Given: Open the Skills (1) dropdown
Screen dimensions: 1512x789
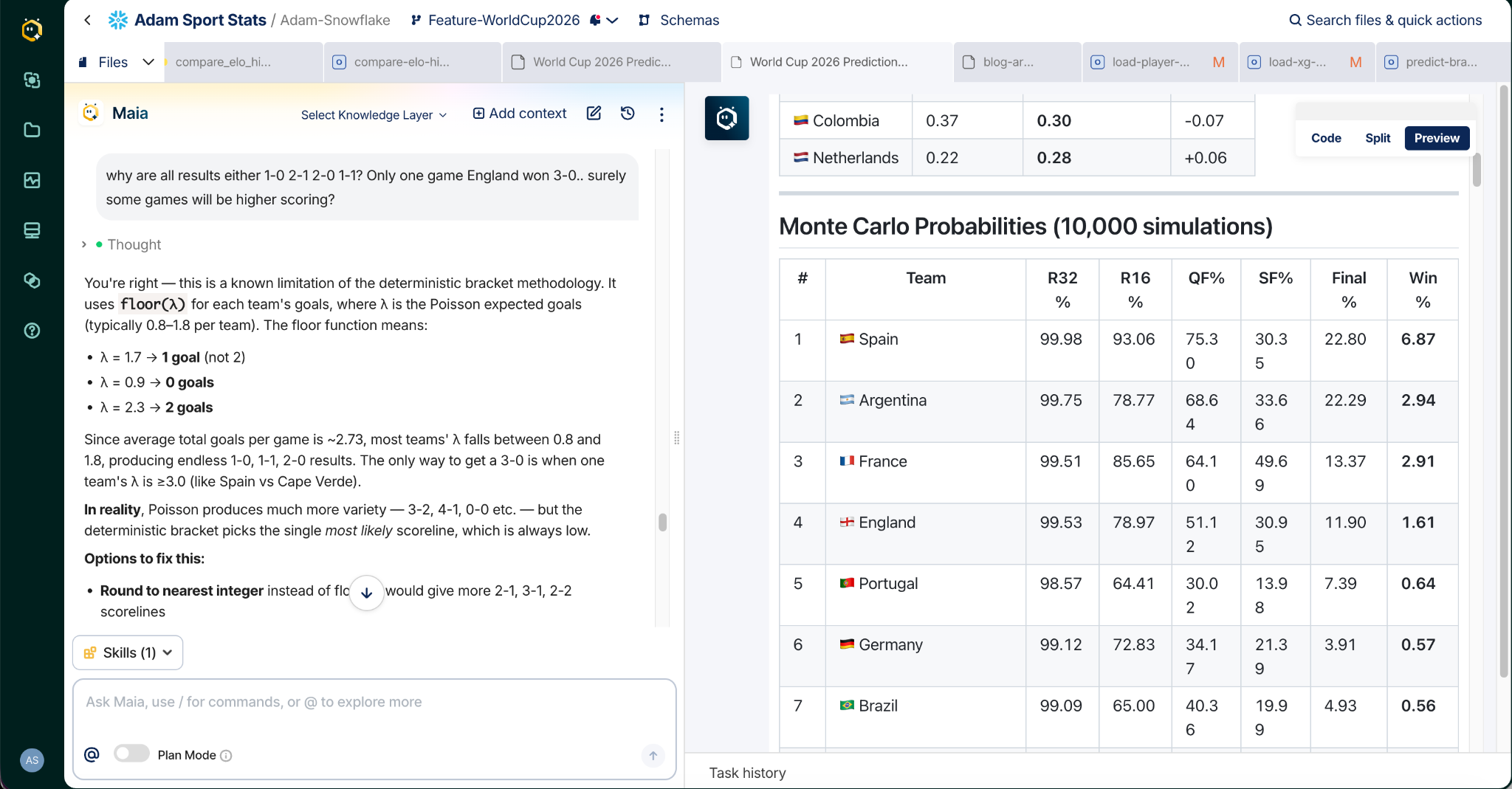Looking at the screenshot, I should 128,652.
